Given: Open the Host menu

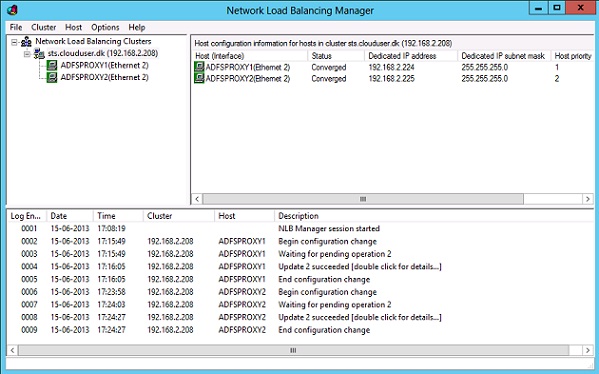Looking at the screenshot, I should point(73,28).
